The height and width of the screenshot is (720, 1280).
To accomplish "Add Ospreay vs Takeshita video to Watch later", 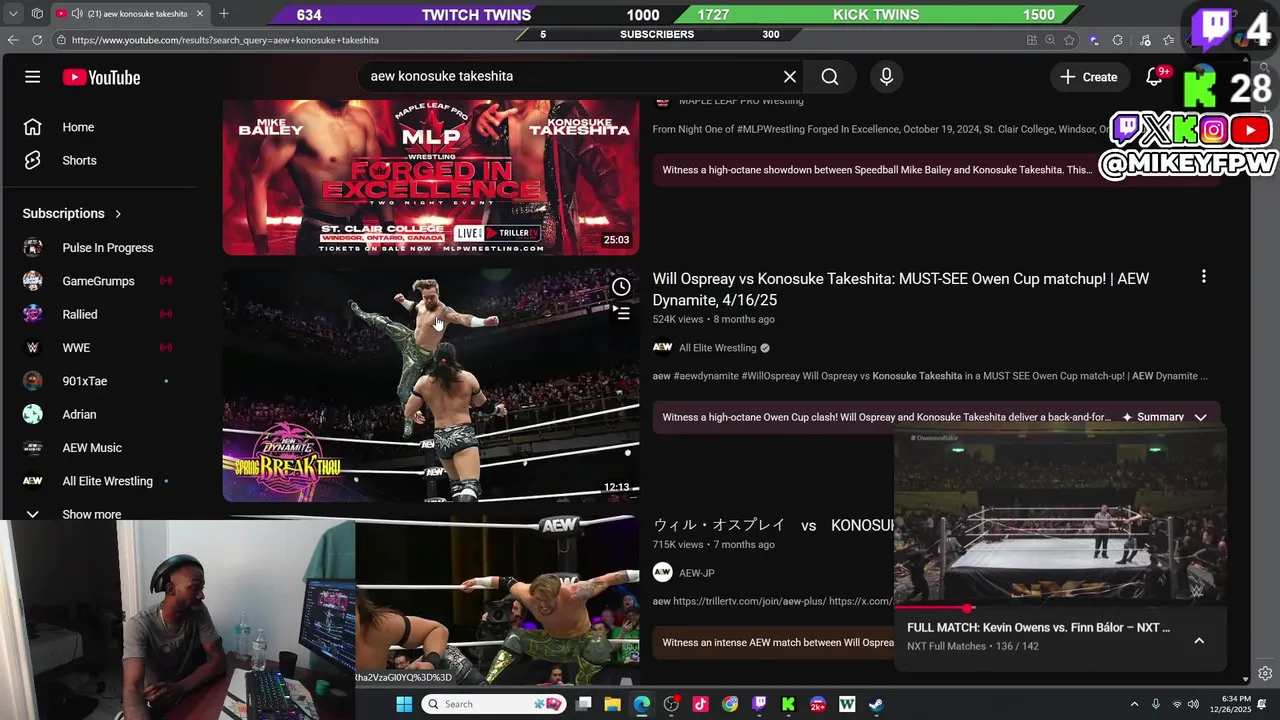I will pyautogui.click(x=621, y=287).
